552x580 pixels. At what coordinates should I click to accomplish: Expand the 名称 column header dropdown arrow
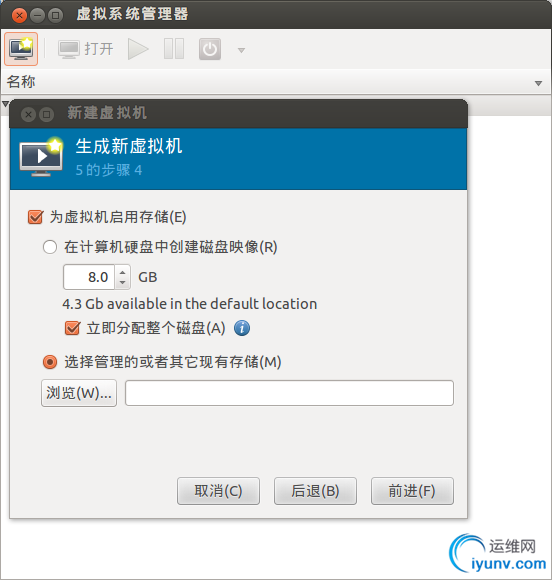pyautogui.click(x=538, y=83)
